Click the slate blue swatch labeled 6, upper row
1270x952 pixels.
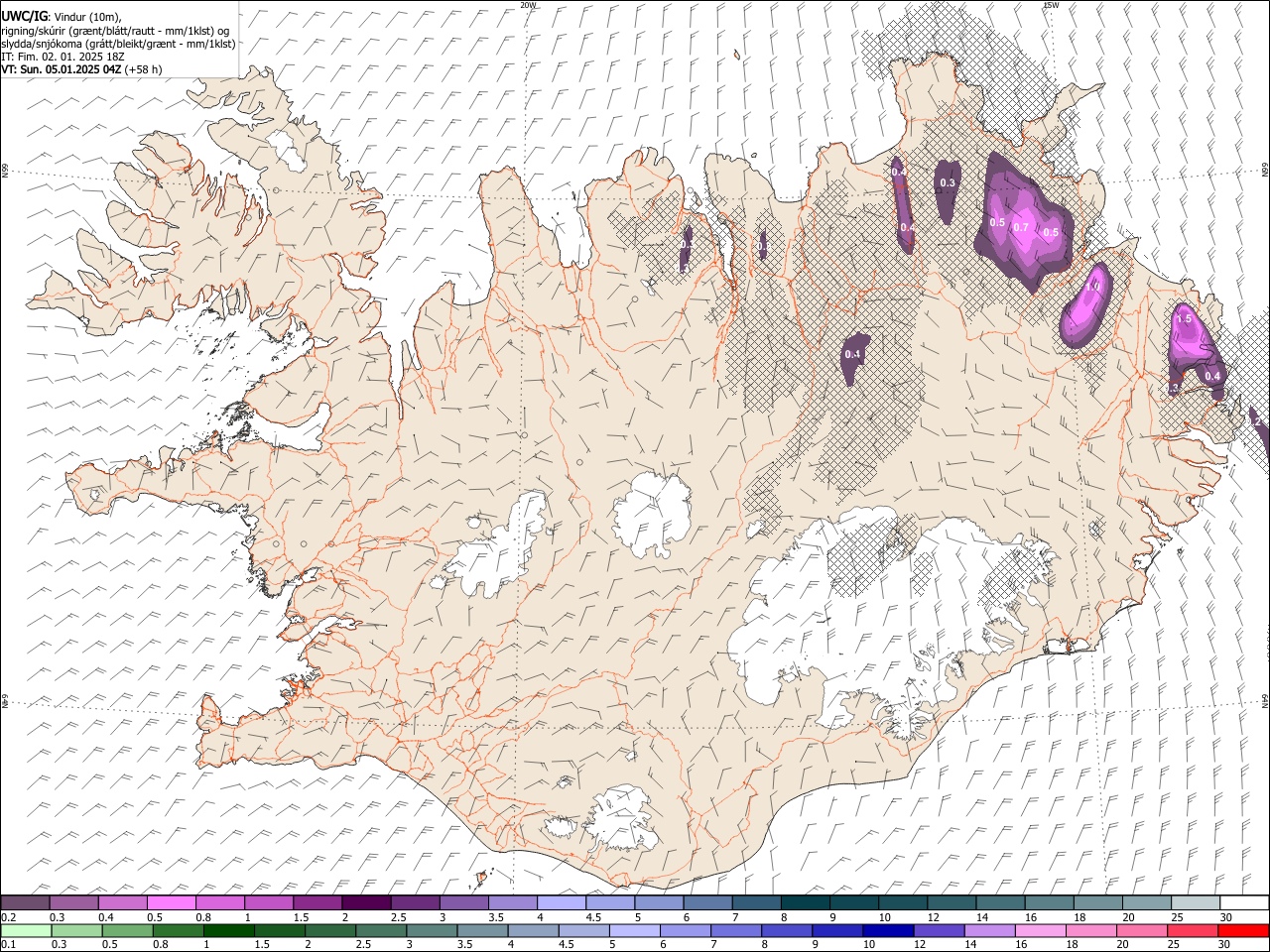coord(707,902)
